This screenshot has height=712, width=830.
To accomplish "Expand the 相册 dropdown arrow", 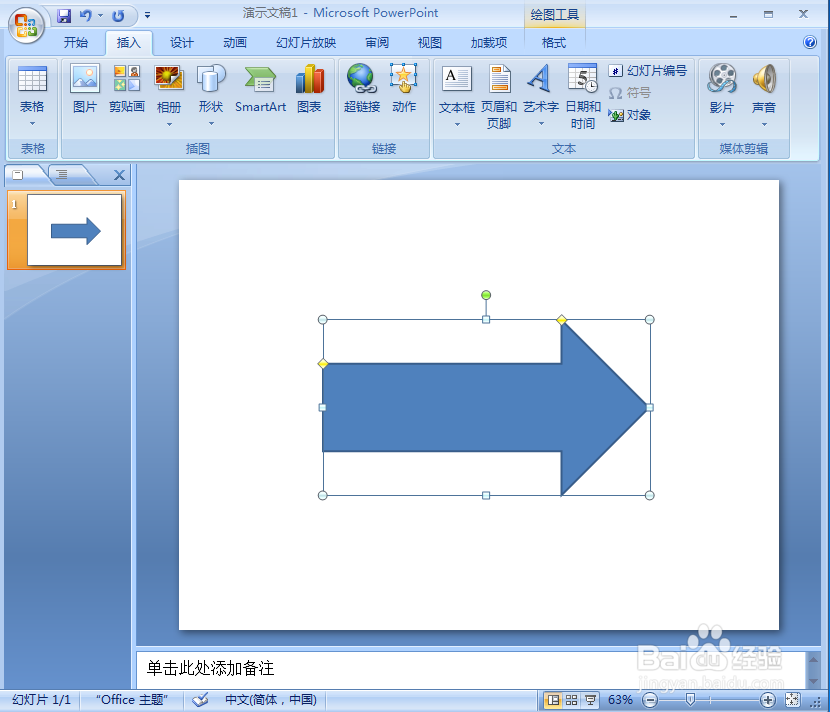I will point(169,124).
